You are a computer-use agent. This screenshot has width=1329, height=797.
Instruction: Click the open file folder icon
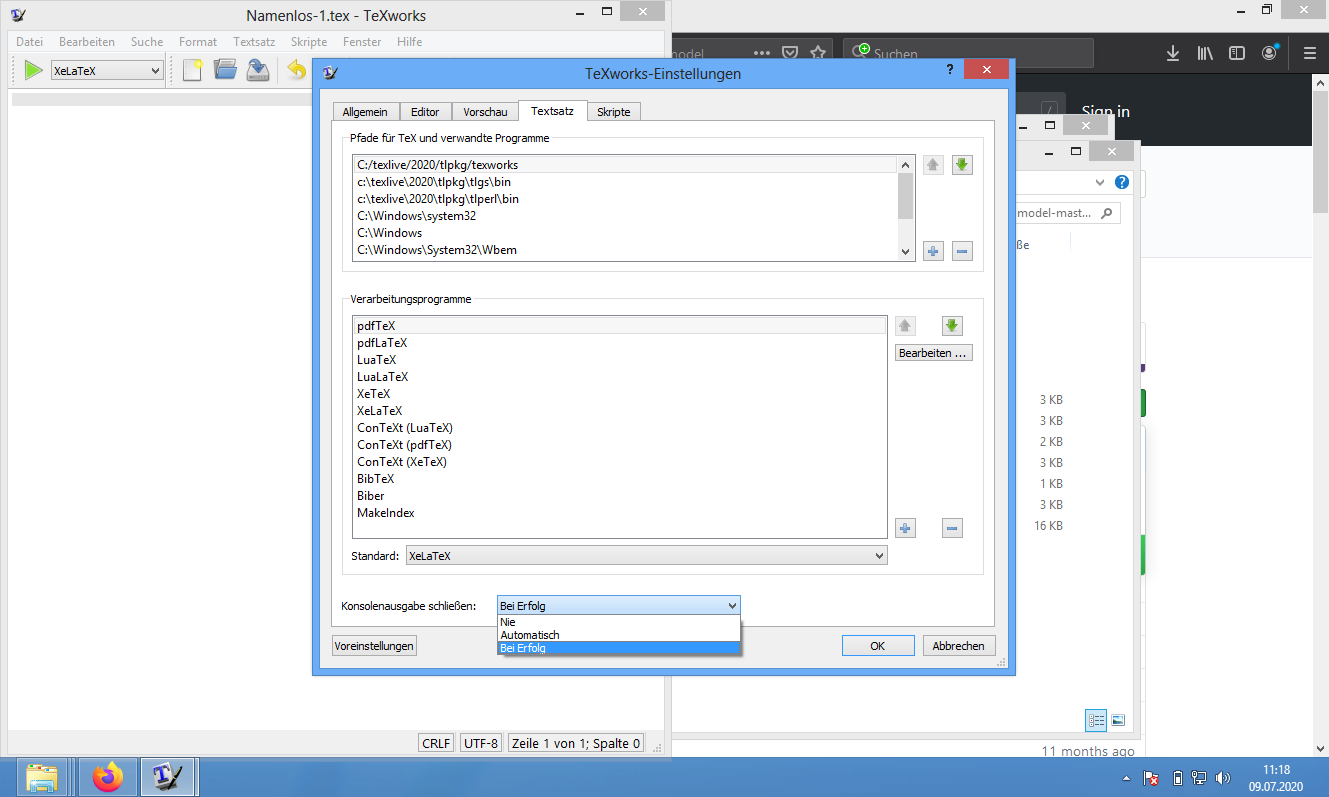(x=225, y=70)
